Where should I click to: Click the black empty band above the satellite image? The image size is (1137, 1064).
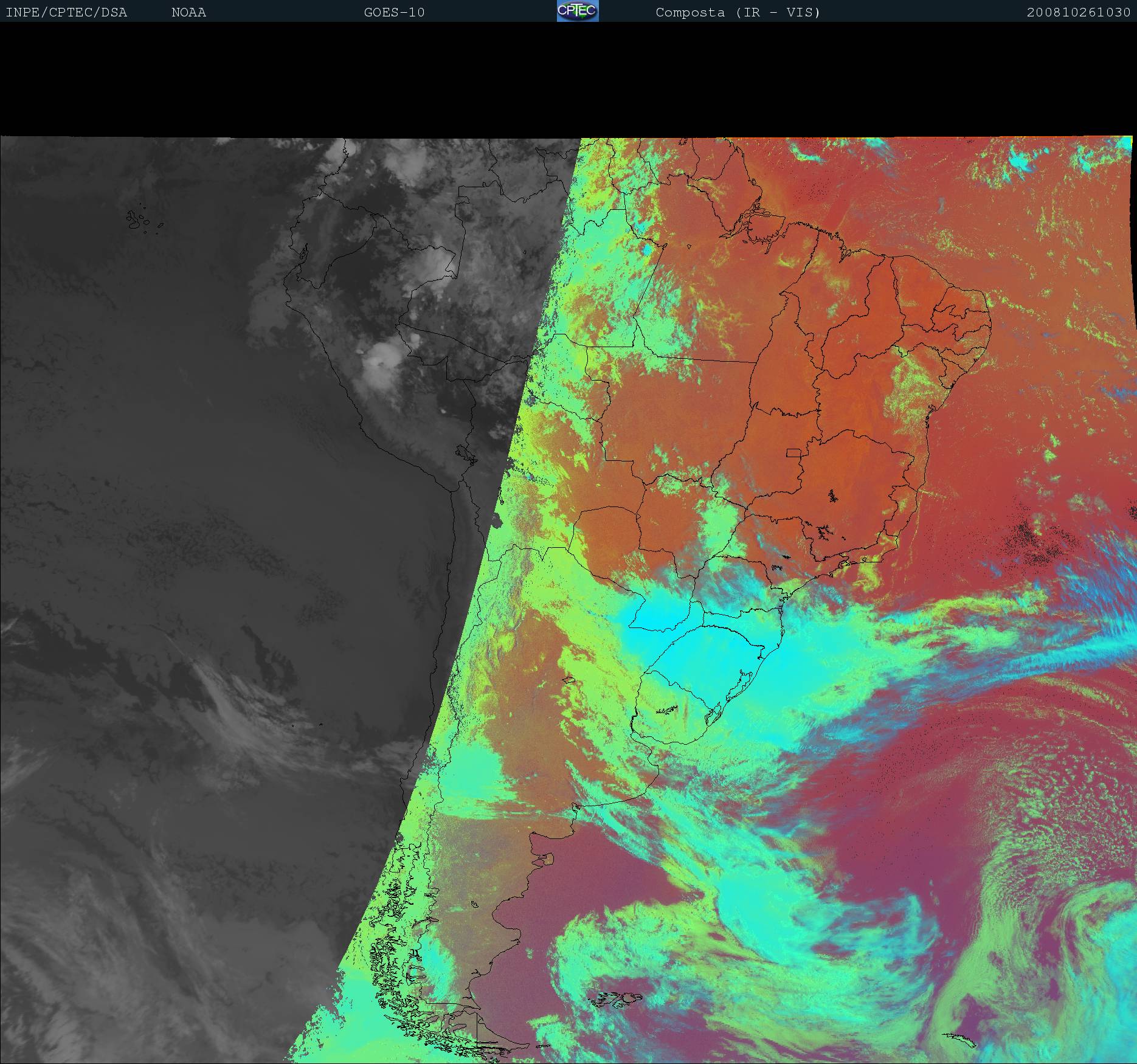click(x=568, y=79)
